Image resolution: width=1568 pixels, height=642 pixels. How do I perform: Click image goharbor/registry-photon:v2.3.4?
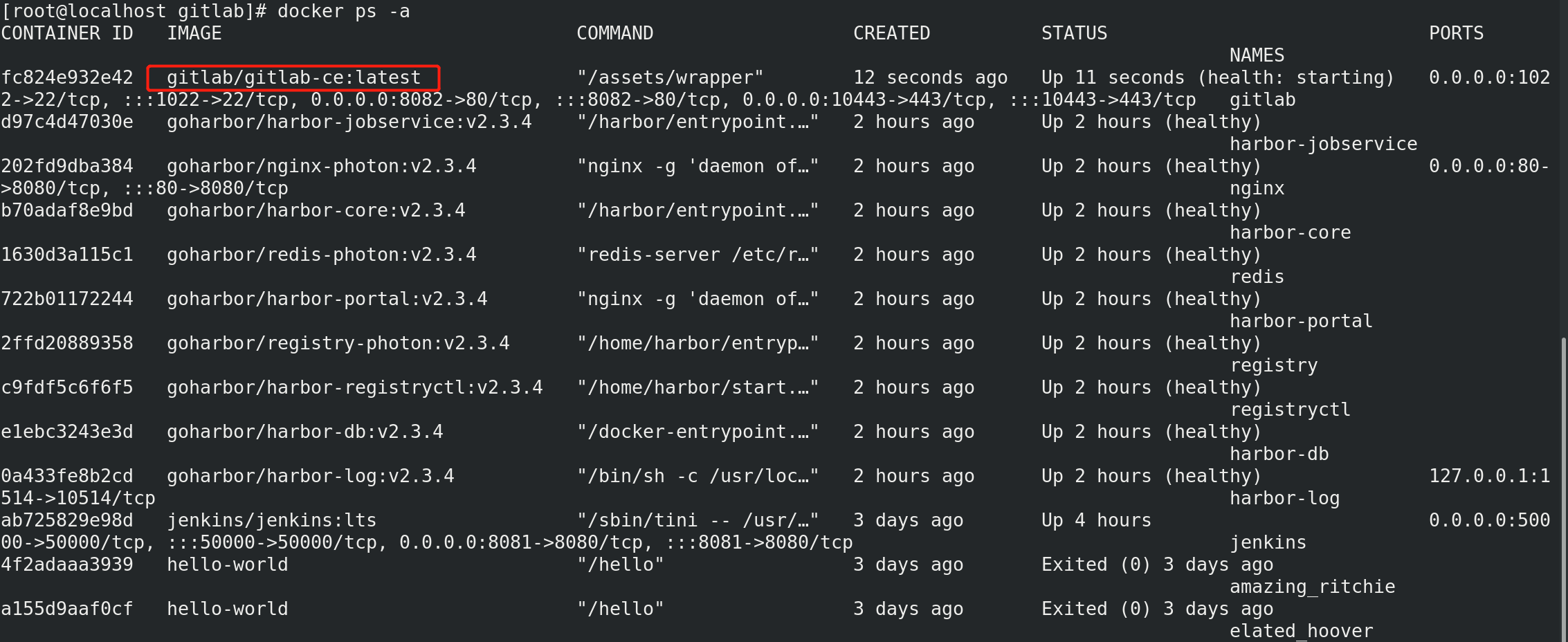[338, 343]
